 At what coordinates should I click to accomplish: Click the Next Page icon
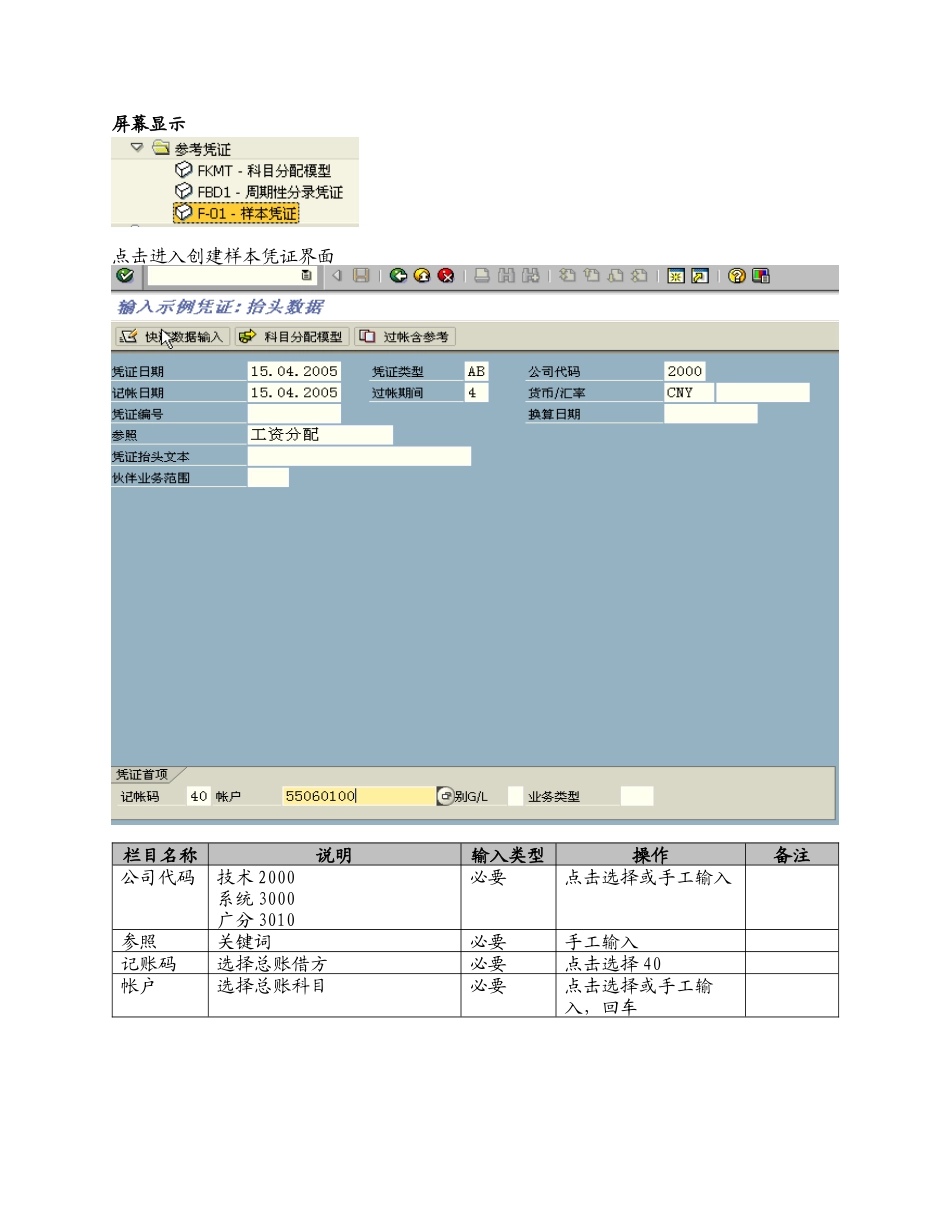pyautogui.click(x=615, y=276)
